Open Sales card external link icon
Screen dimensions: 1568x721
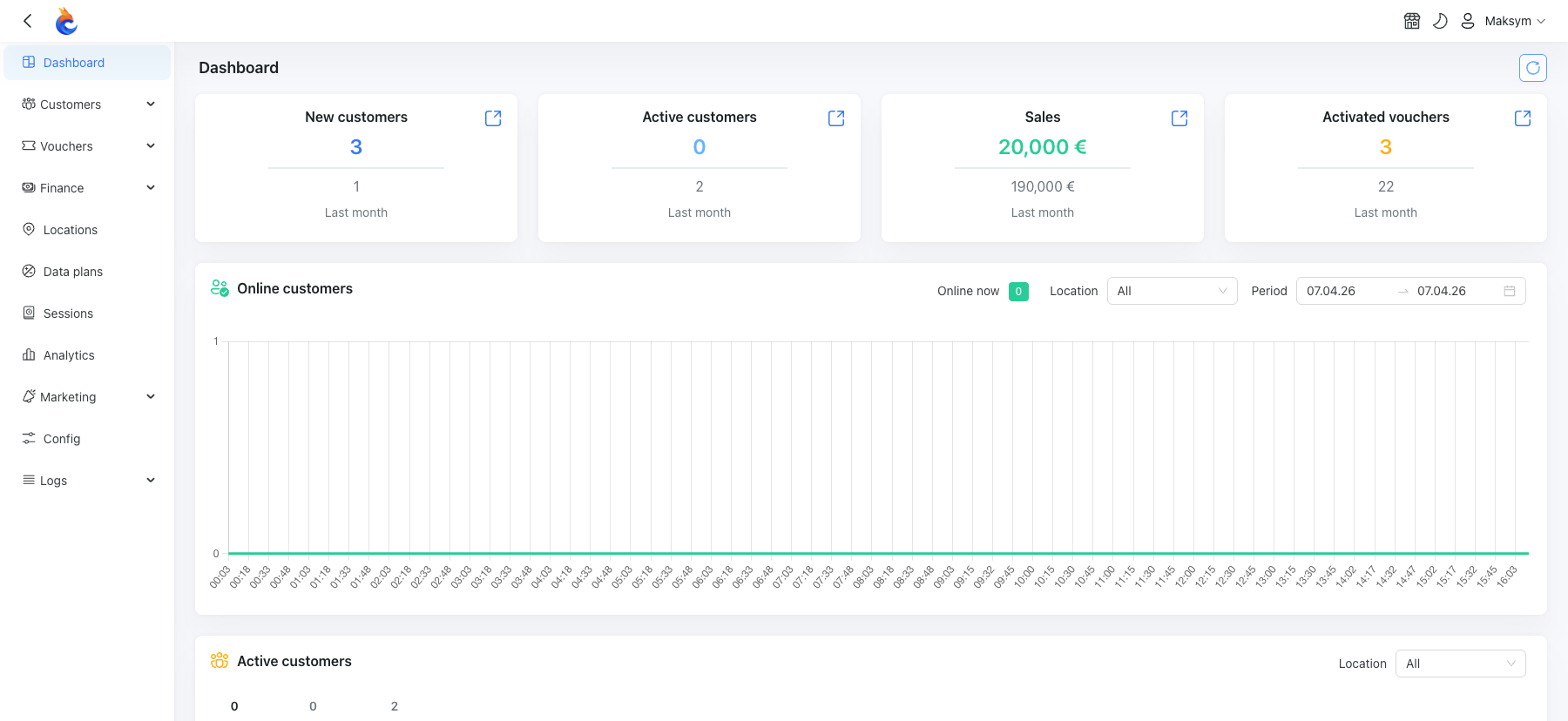click(1179, 118)
